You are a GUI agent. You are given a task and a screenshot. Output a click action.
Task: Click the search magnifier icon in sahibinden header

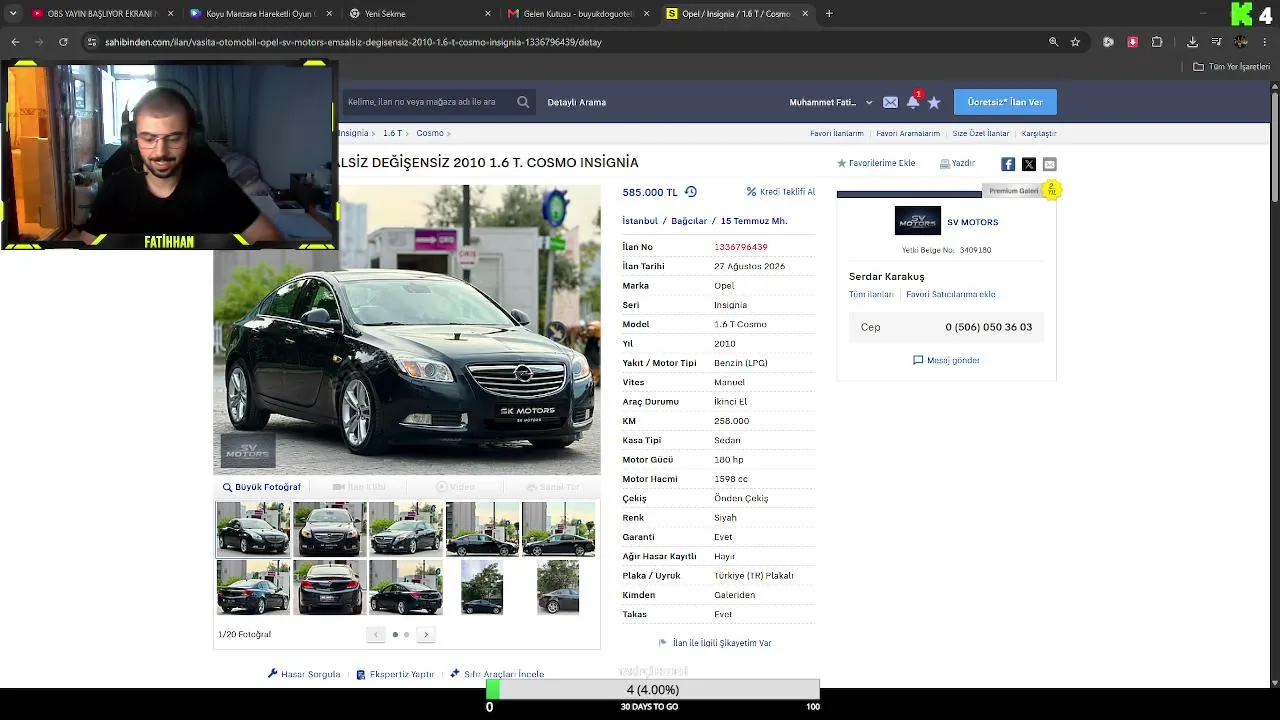coord(523,102)
